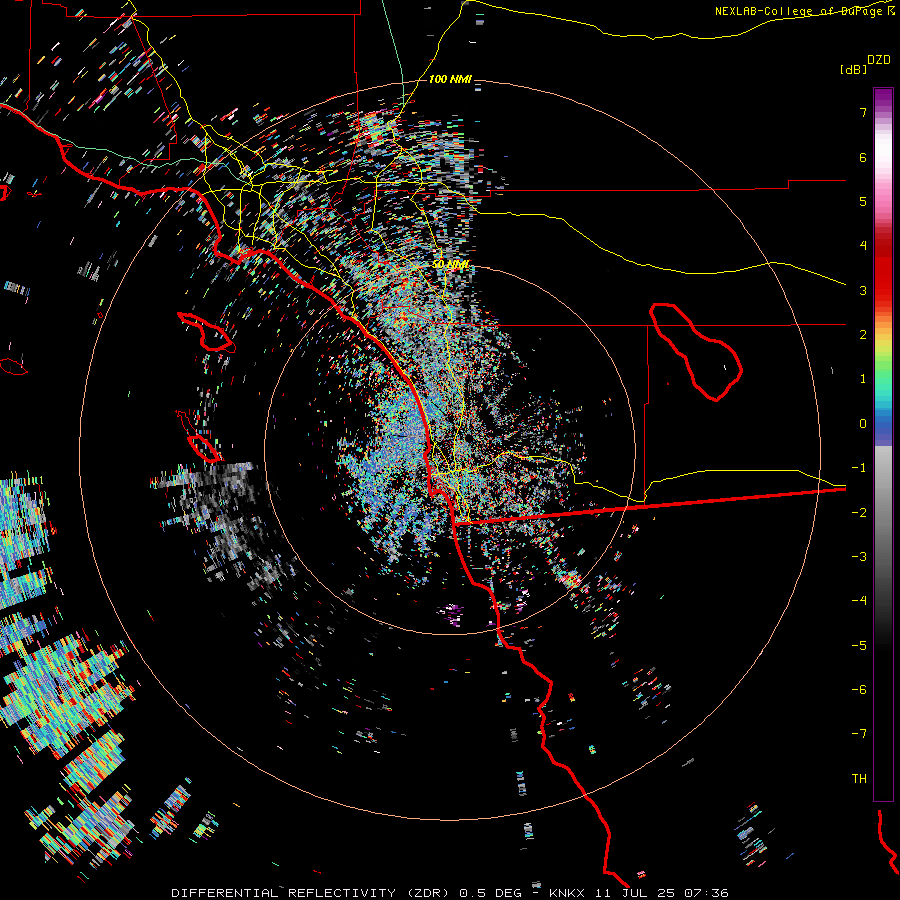Select the 6 value on the scale
The height and width of the screenshot is (900, 900).
click(x=863, y=157)
